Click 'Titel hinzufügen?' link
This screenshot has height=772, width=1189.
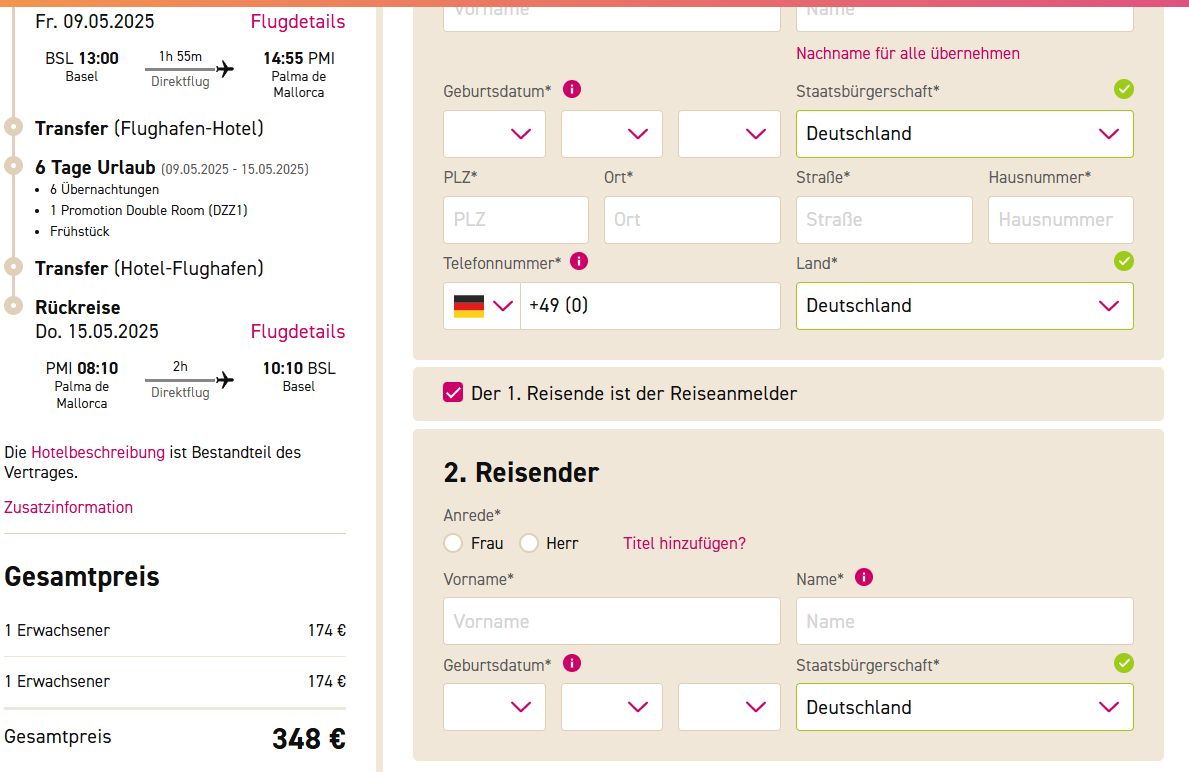684,544
